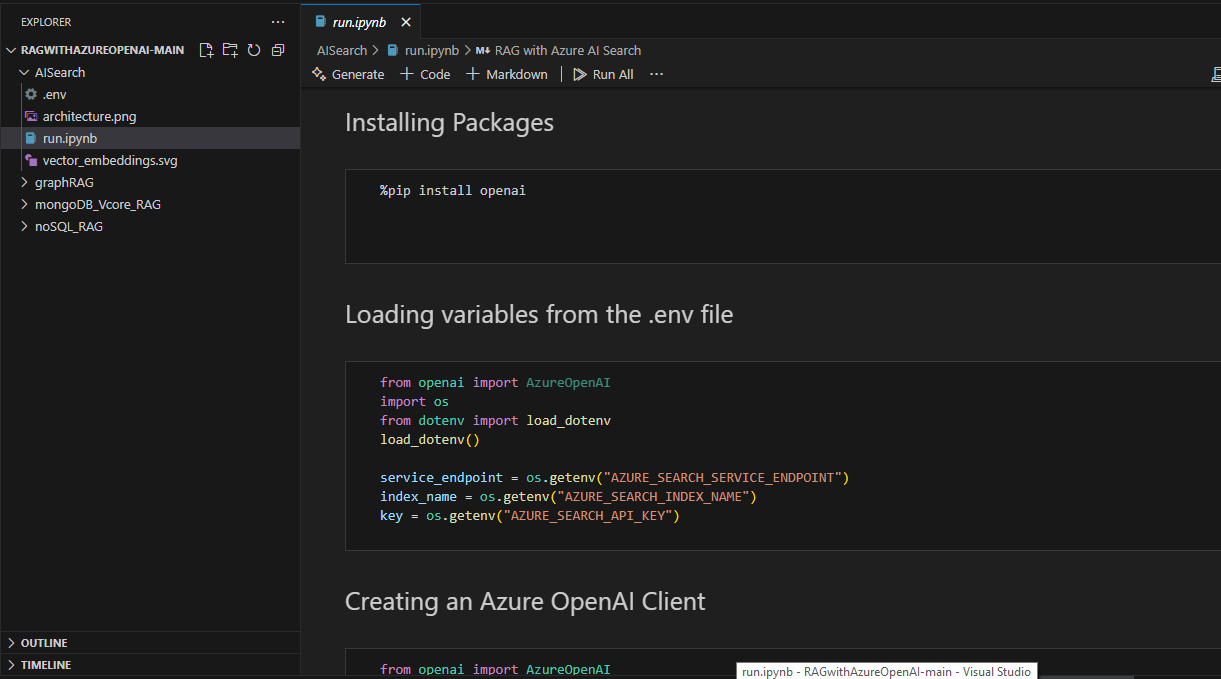Collapse the AISearch folder
This screenshot has height=679, width=1221.
(x=22, y=71)
